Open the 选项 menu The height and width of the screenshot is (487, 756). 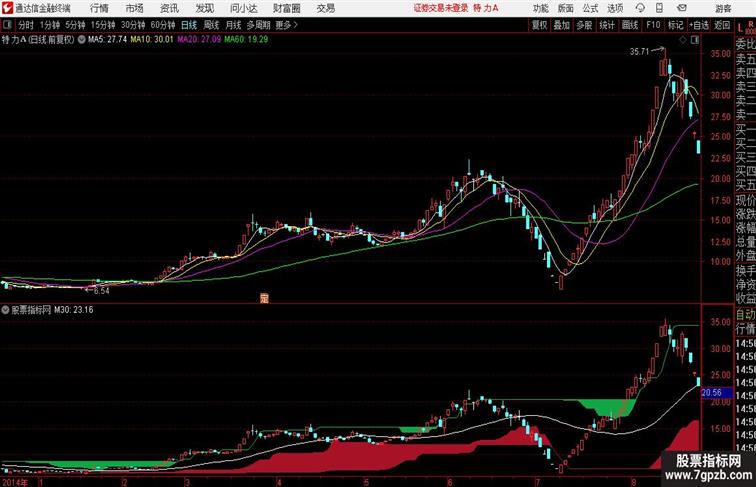[x=615, y=8]
